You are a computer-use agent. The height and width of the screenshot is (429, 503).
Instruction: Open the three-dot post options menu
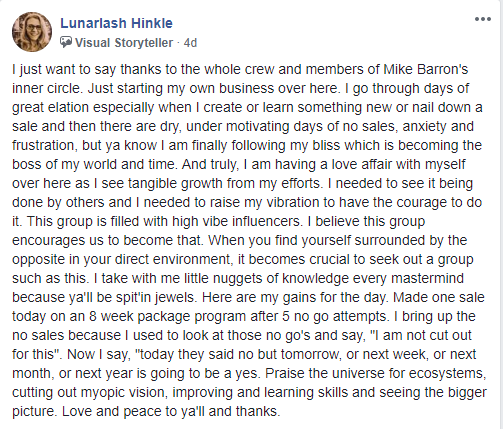[x=483, y=19]
